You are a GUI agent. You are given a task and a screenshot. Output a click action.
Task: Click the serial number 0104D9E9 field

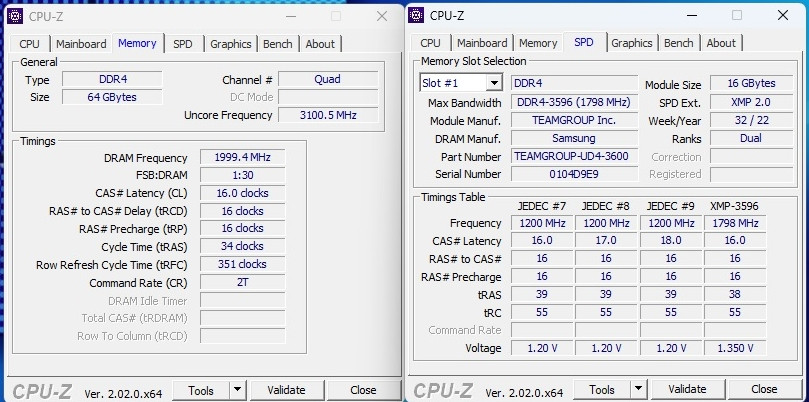575,174
